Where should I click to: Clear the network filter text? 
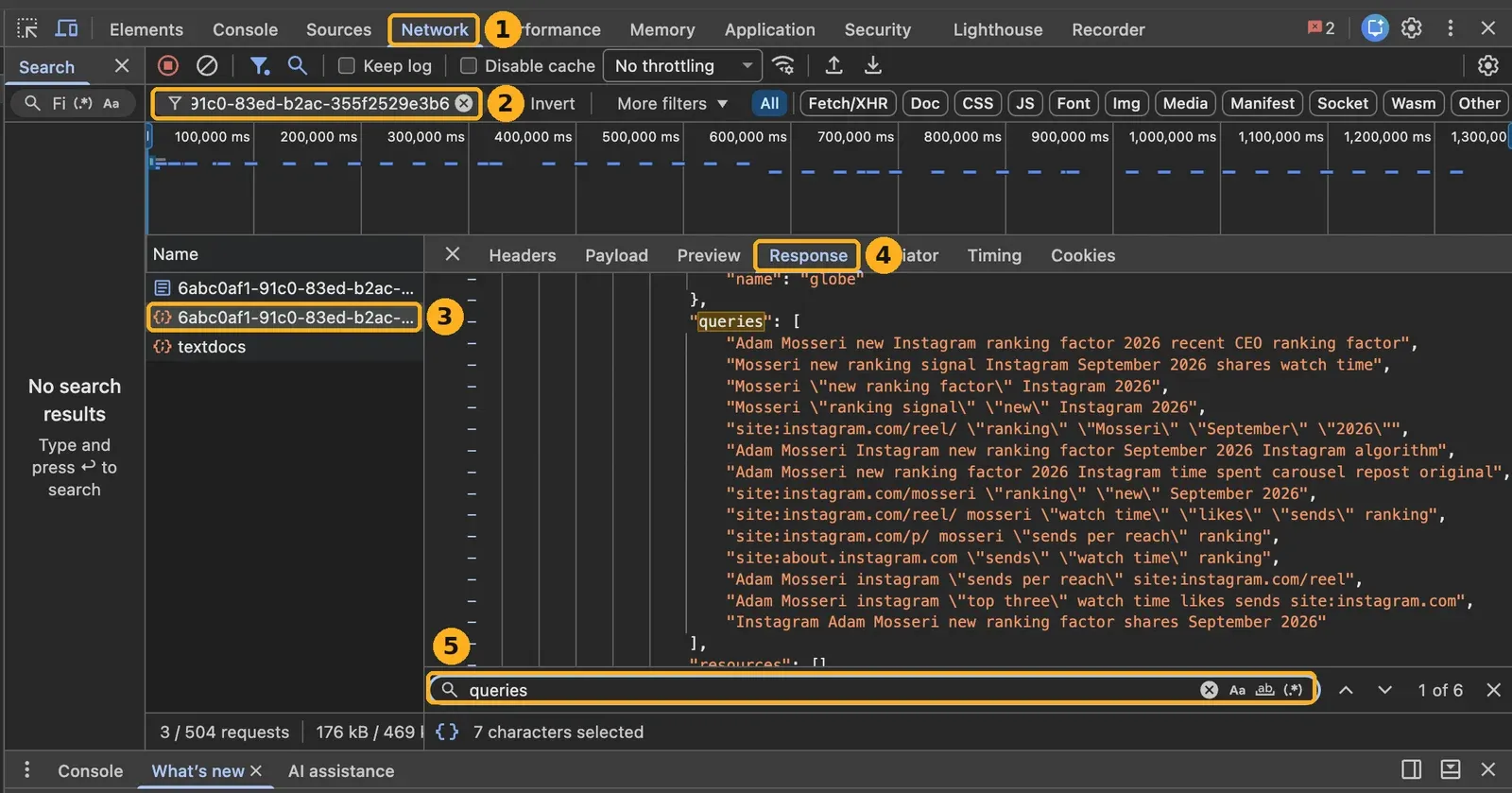pyautogui.click(x=464, y=103)
